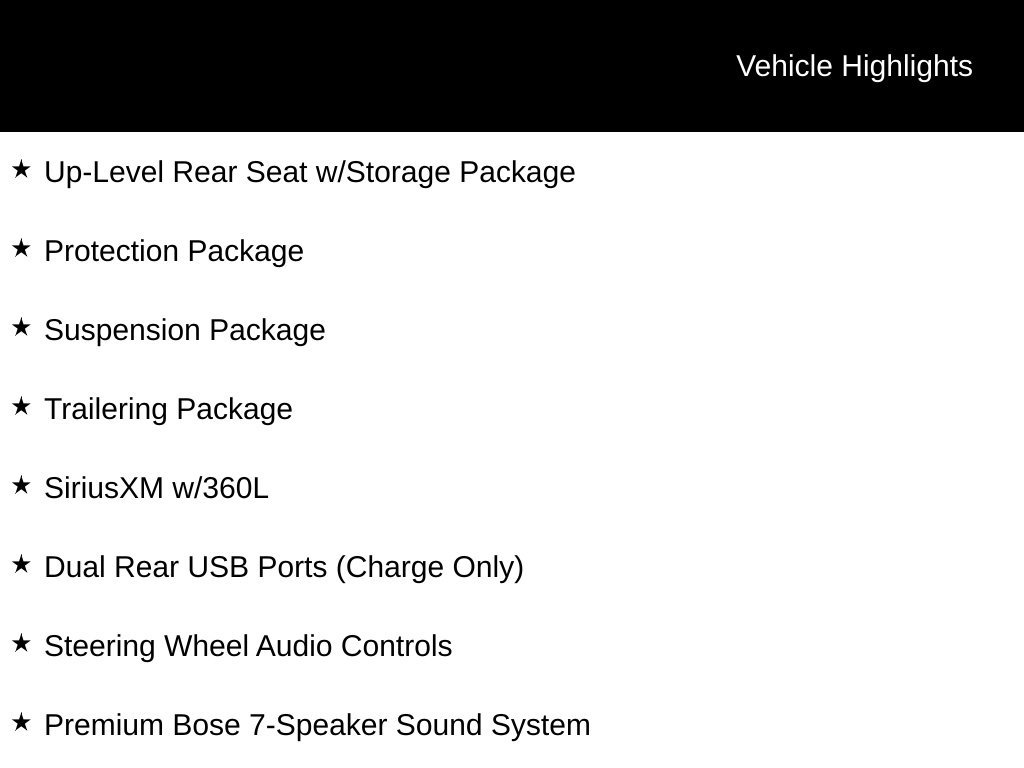Select the SiriusXM w/360L item
Viewport: 1024px width, 768px height.
(156, 488)
